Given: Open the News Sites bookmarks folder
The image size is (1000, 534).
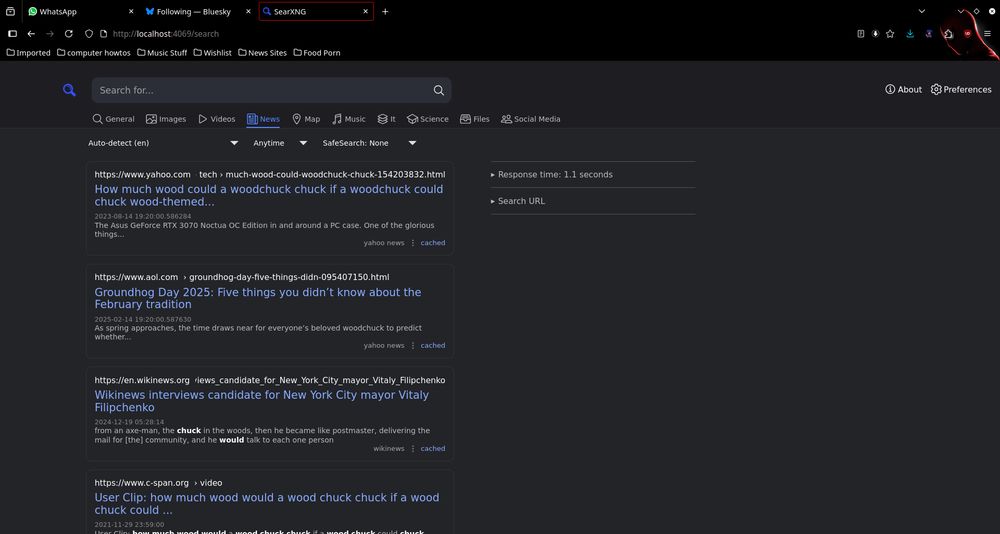Looking at the screenshot, I should point(263,53).
